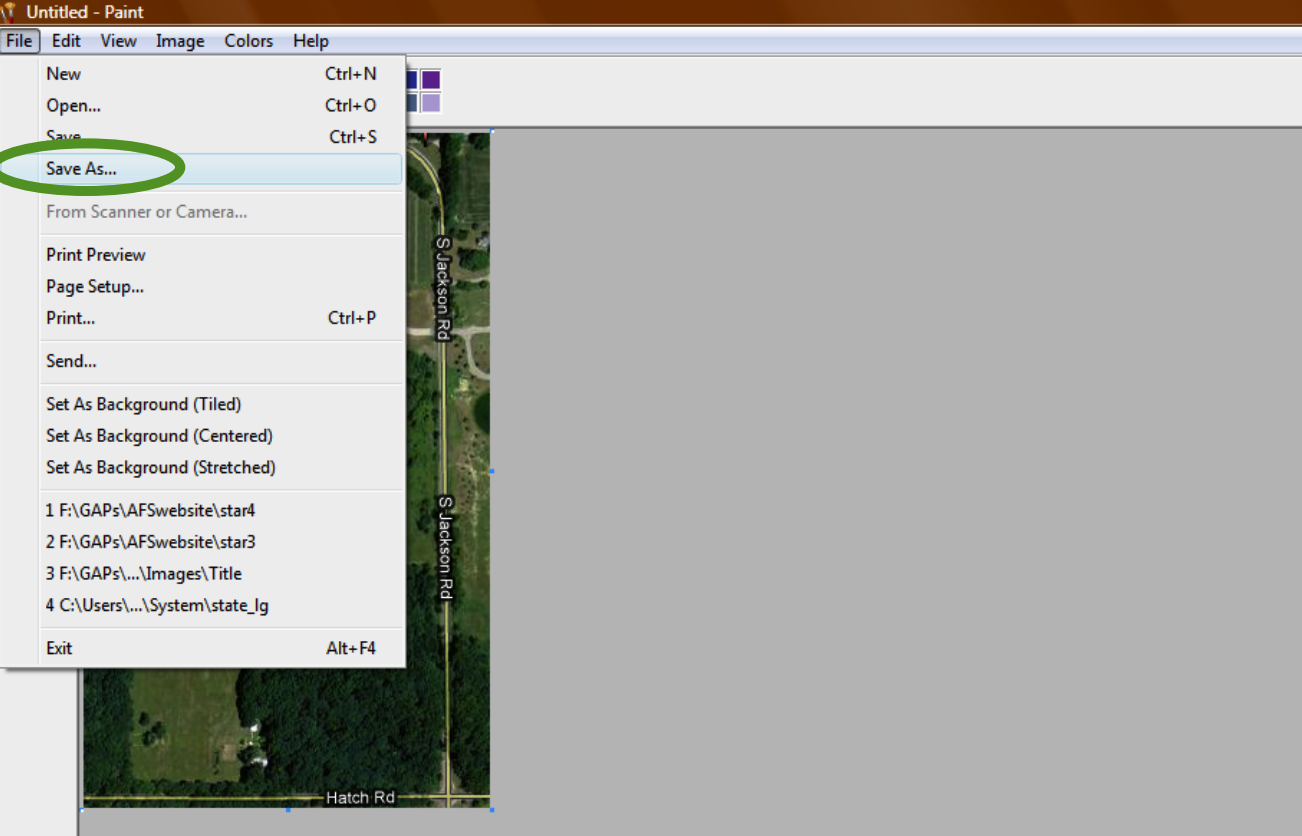
Task: Open Print Preview
Action: click(x=95, y=254)
